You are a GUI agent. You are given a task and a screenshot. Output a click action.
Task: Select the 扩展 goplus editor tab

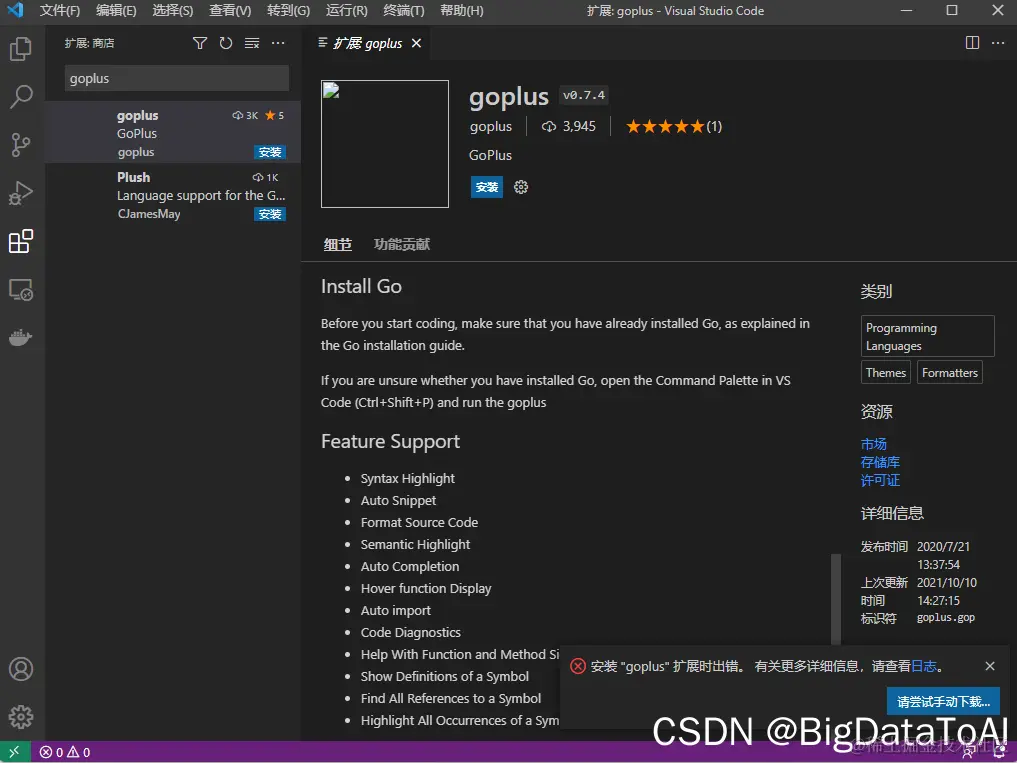(367, 43)
